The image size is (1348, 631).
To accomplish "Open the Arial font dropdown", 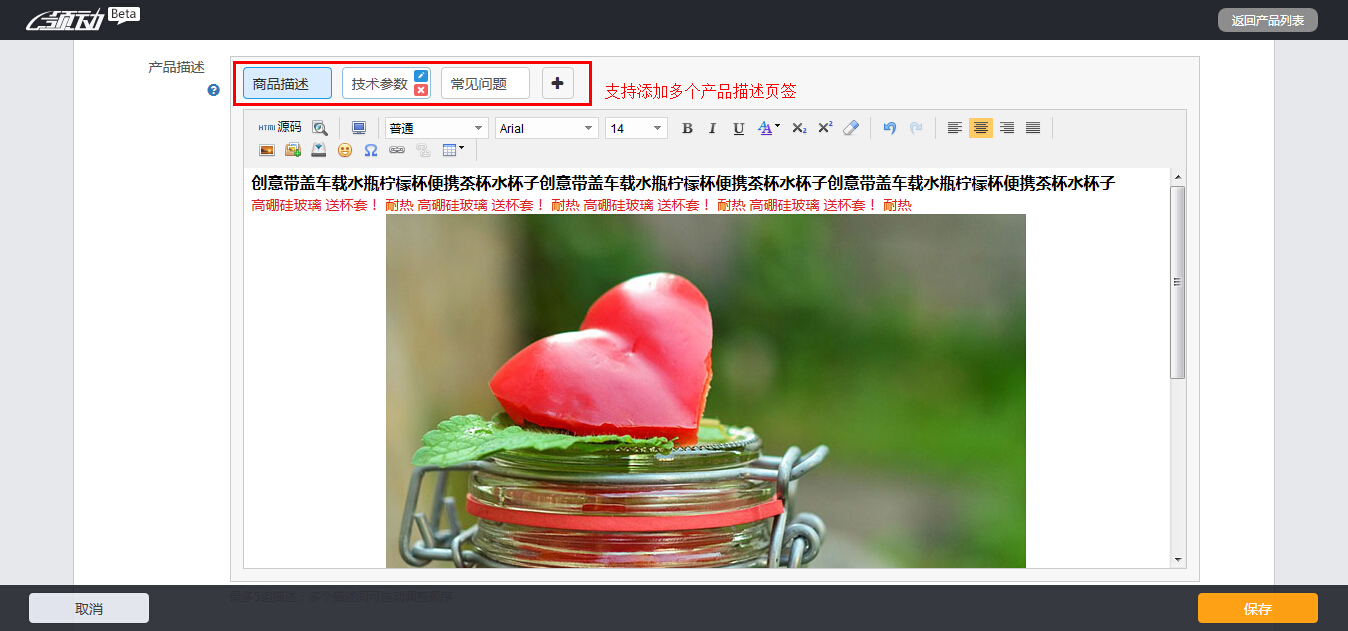I will 546,128.
